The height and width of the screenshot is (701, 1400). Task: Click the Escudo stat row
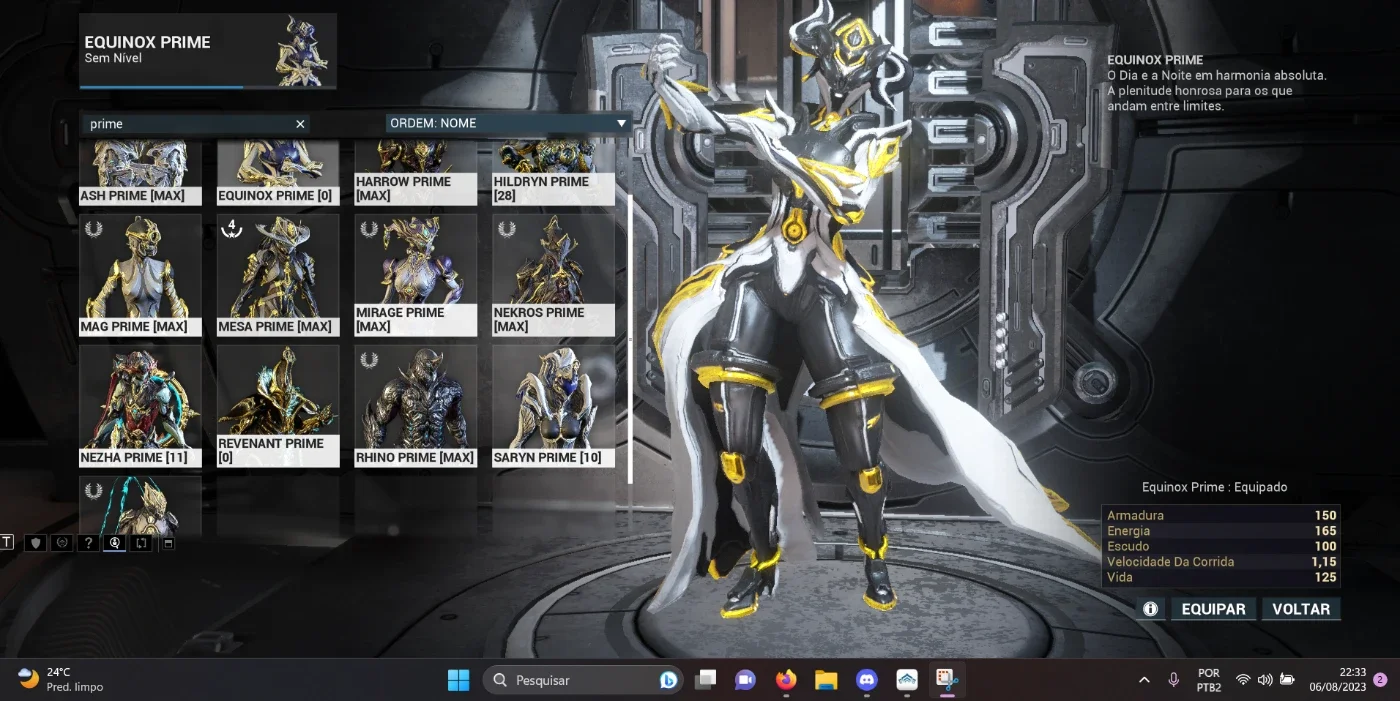(x=1221, y=547)
